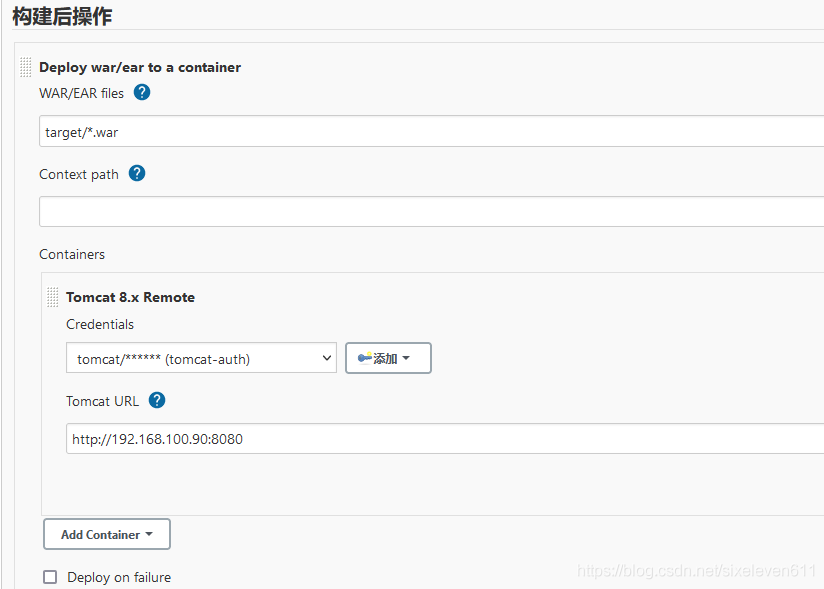This screenshot has width=824, height=589.
Task: Open the Add Container dropdown
Action: (x=107, y=534)
